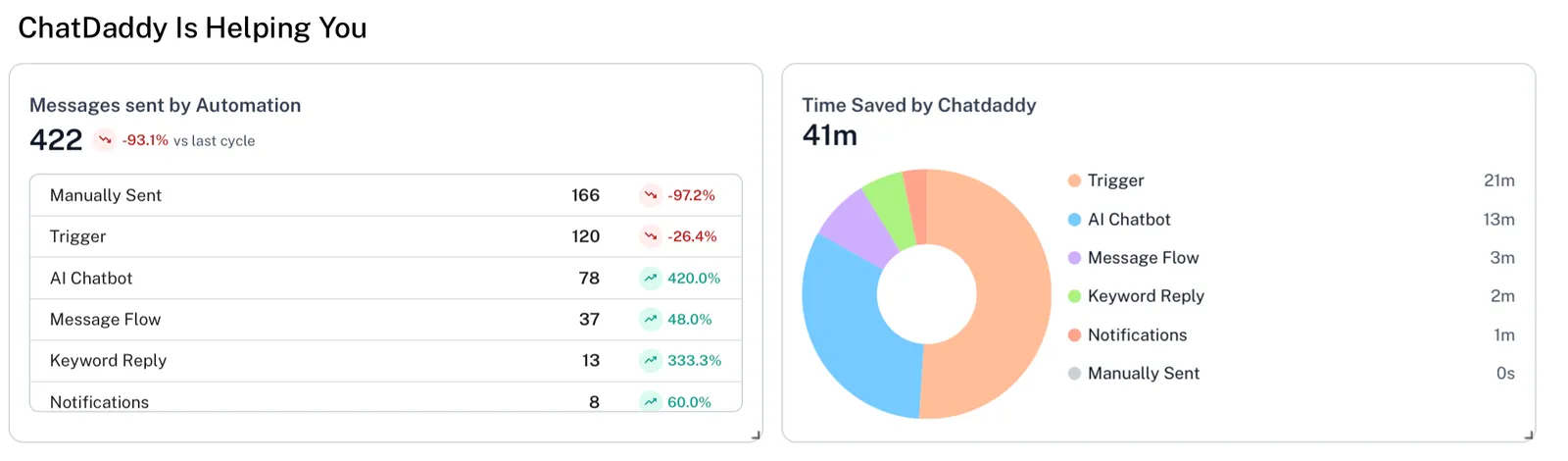Click the Manually Sent gray legend dot
1568x461 pixels.
click(x=1074, y=374)
